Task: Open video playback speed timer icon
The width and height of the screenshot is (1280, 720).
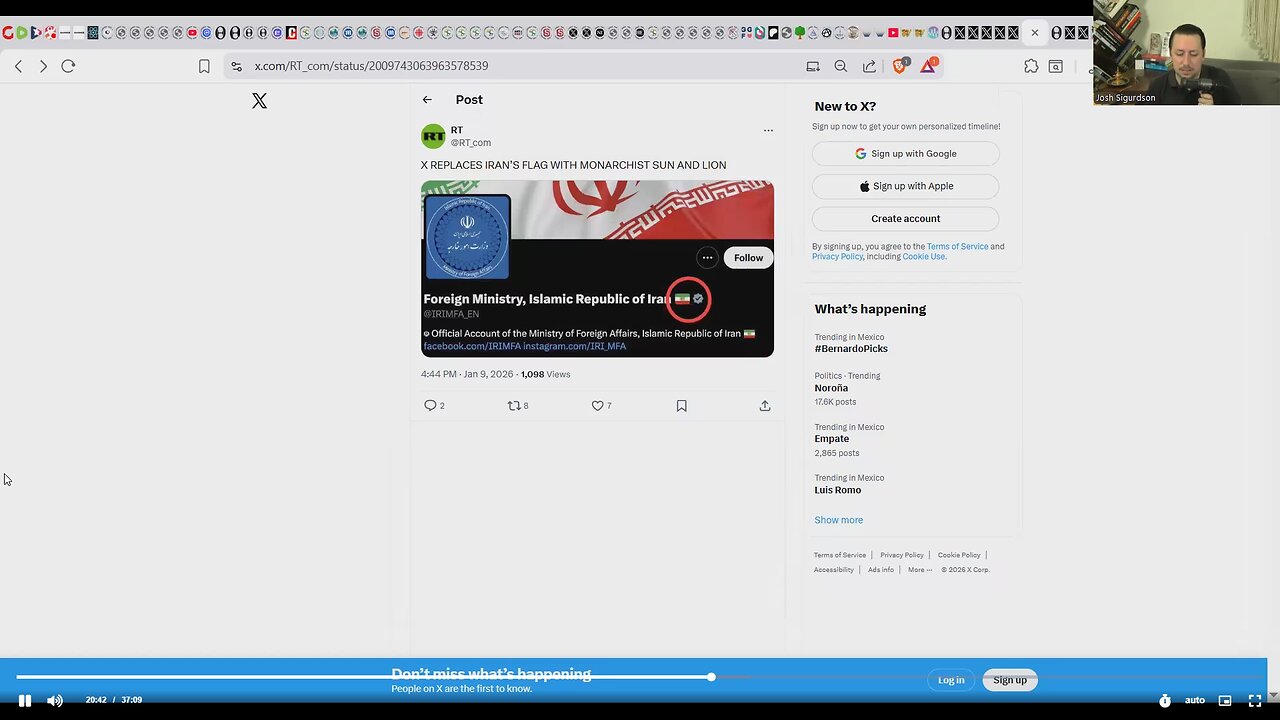Action: pyautogui.click(x=1164, y=700)
